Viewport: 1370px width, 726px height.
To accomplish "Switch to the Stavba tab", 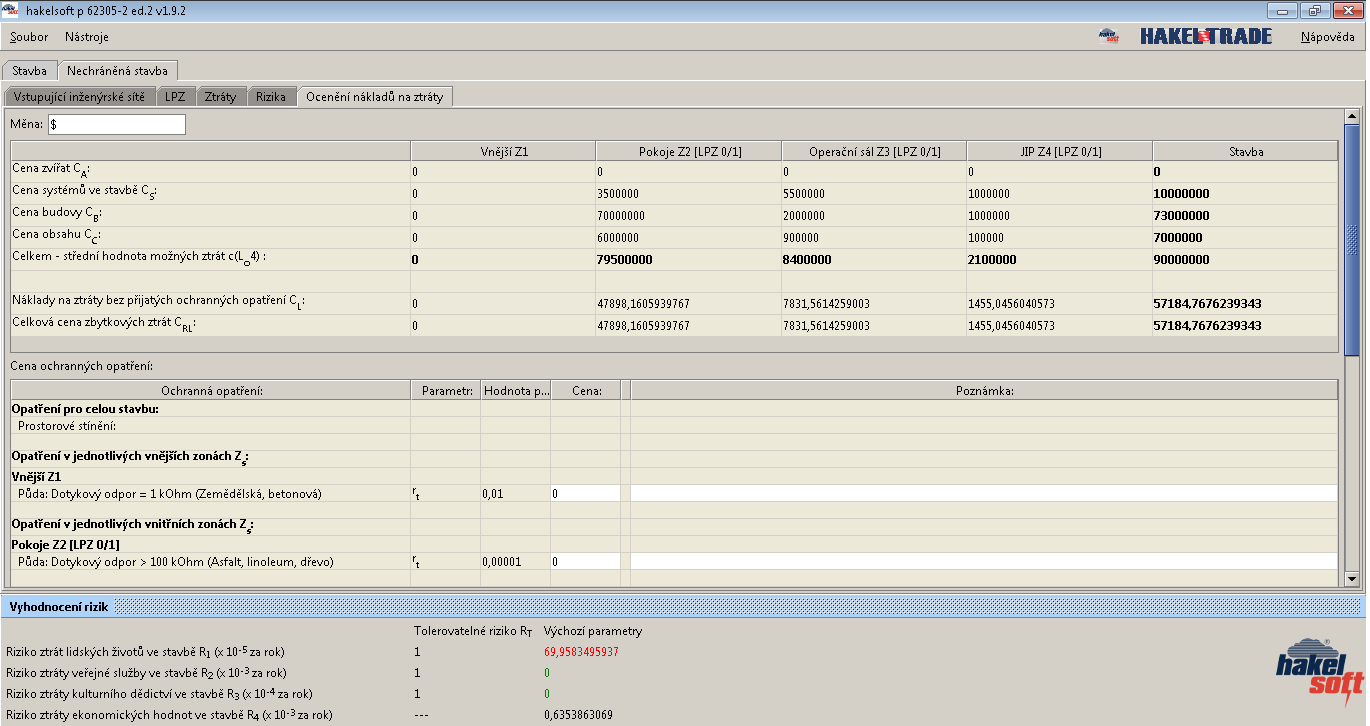I will coord(29,71).
